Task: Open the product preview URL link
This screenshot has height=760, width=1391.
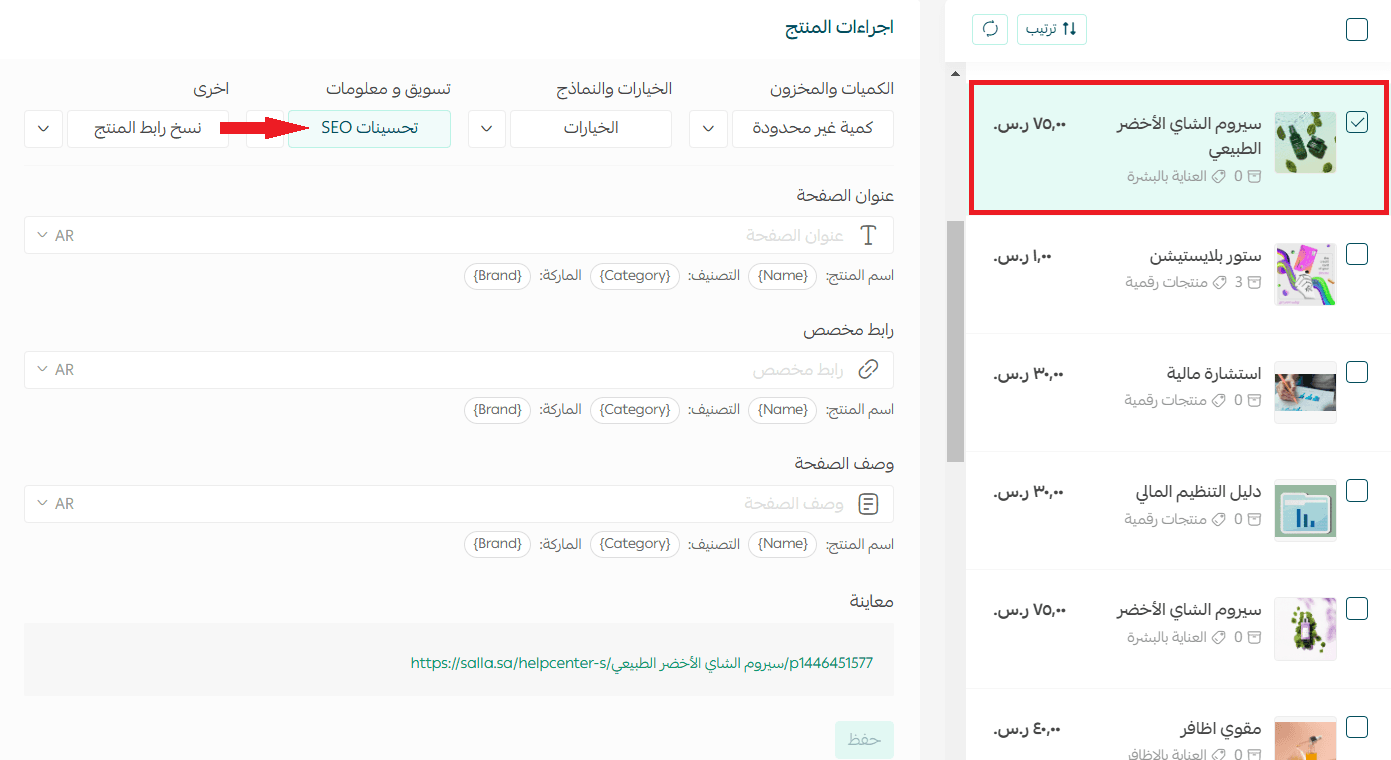Action: 641,662
